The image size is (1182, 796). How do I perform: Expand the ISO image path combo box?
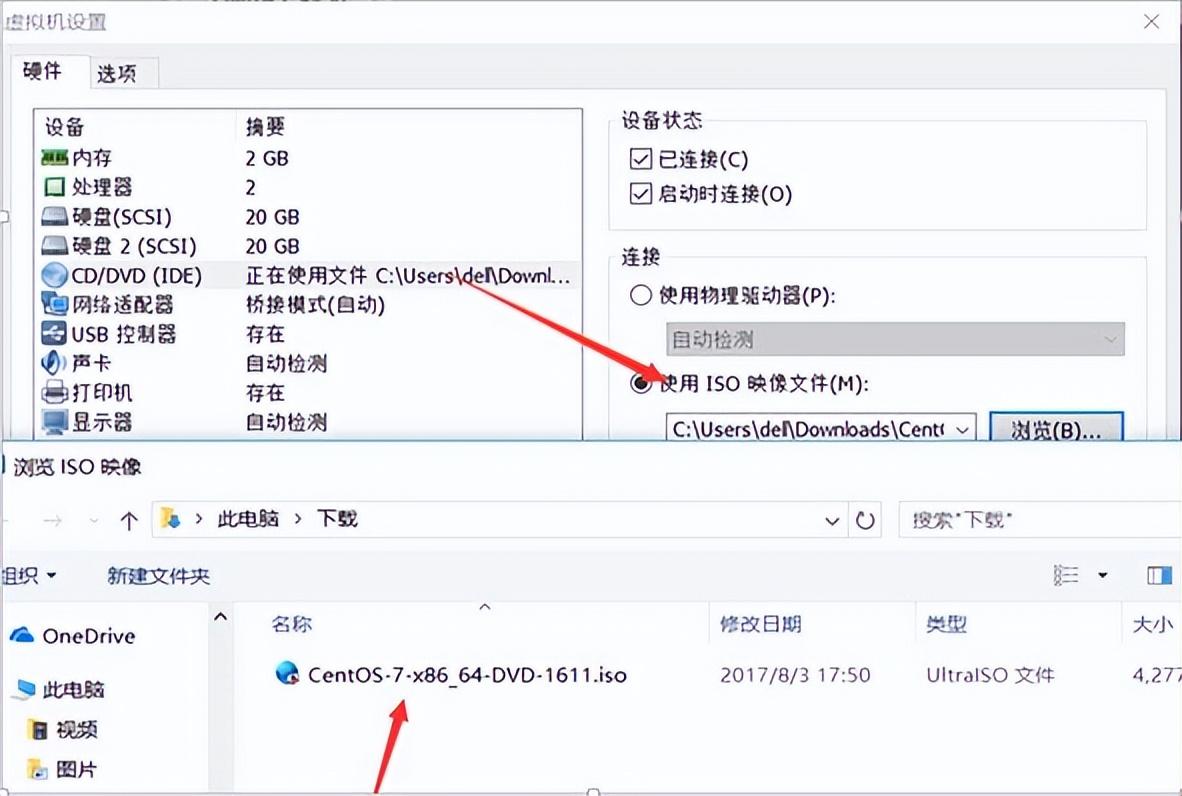pyautogui.click(x=962, y=429)
